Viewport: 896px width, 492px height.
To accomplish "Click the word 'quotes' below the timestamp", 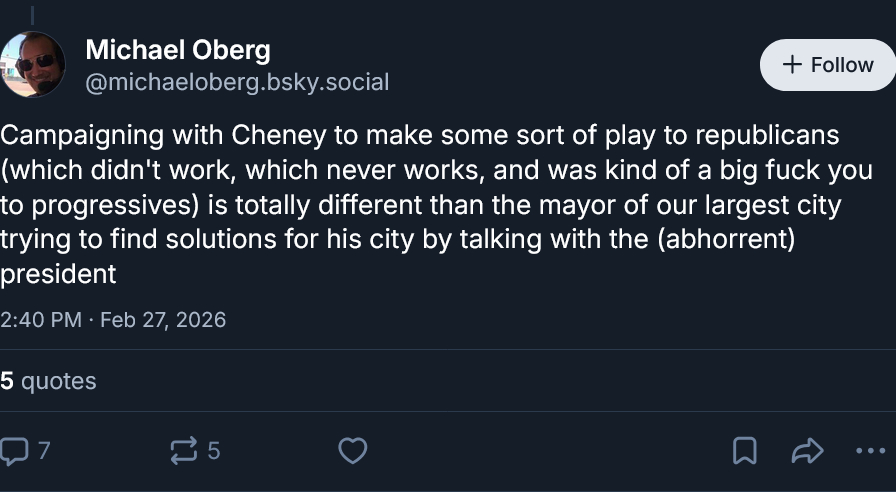I will 58,381.
